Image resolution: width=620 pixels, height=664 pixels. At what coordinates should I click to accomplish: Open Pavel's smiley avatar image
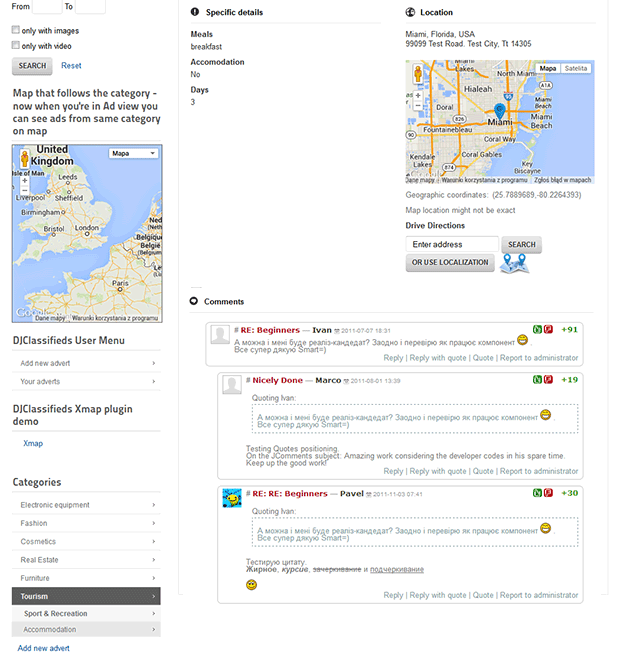coord(232,498)
